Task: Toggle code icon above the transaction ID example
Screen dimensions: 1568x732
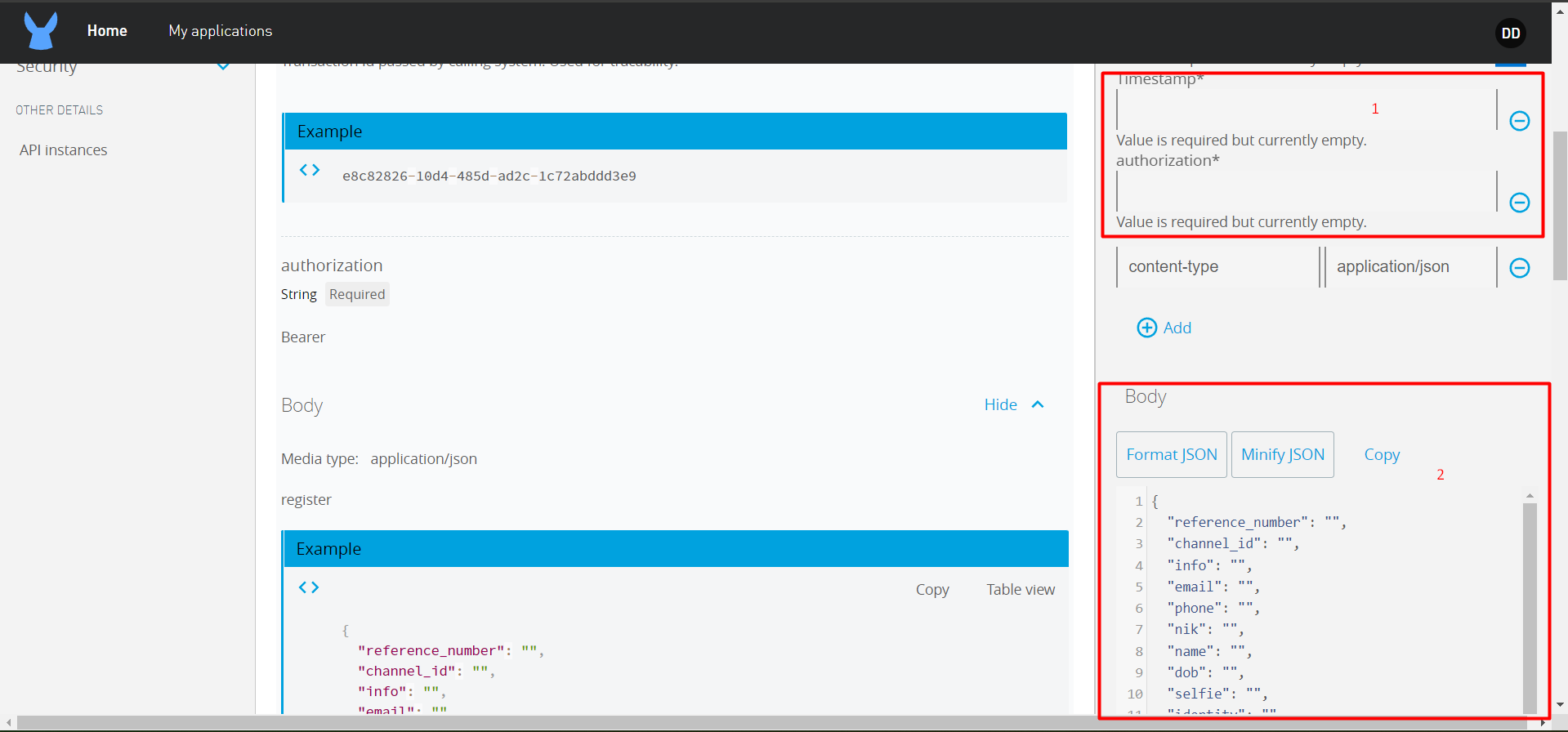Action: pos(309,170)
